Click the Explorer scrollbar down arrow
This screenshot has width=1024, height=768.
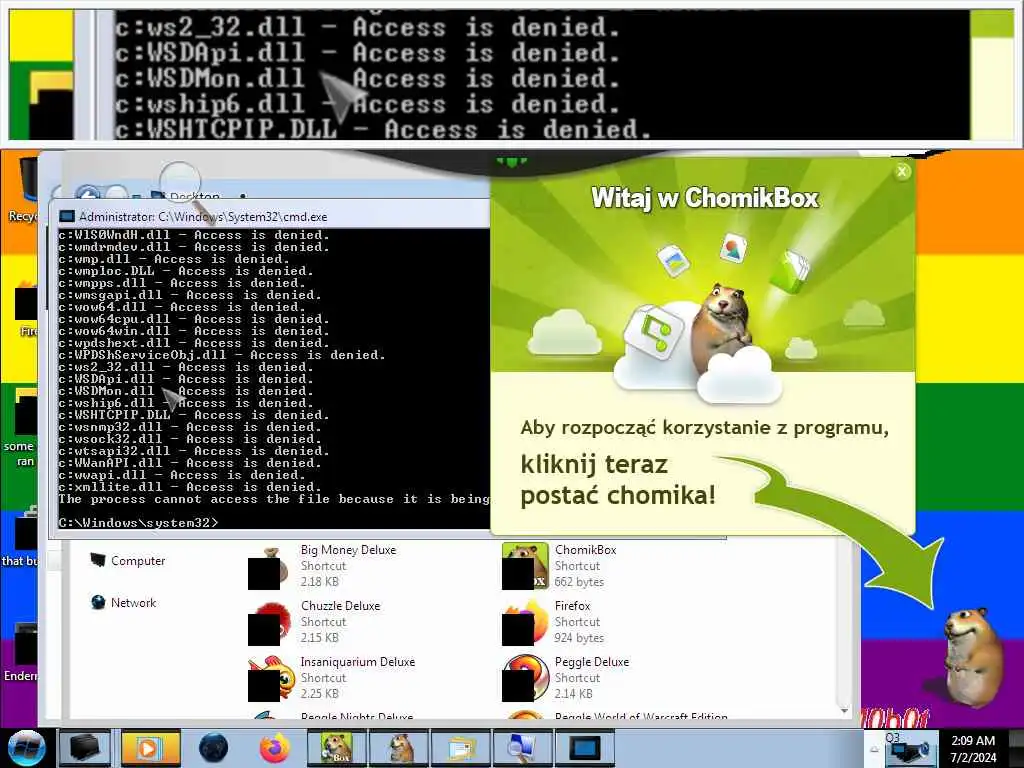coord(844,710)
